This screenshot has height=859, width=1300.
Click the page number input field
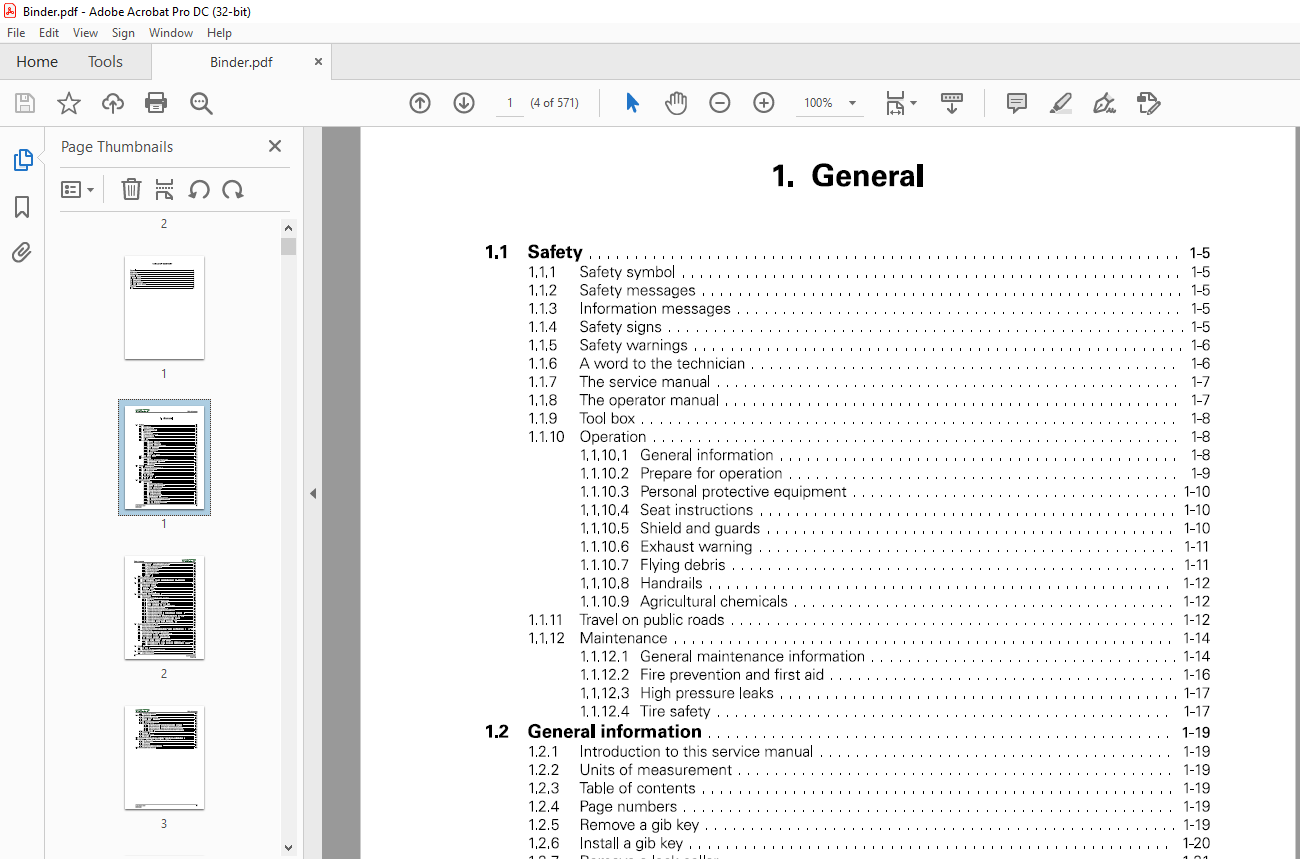[x=510, y=103]
